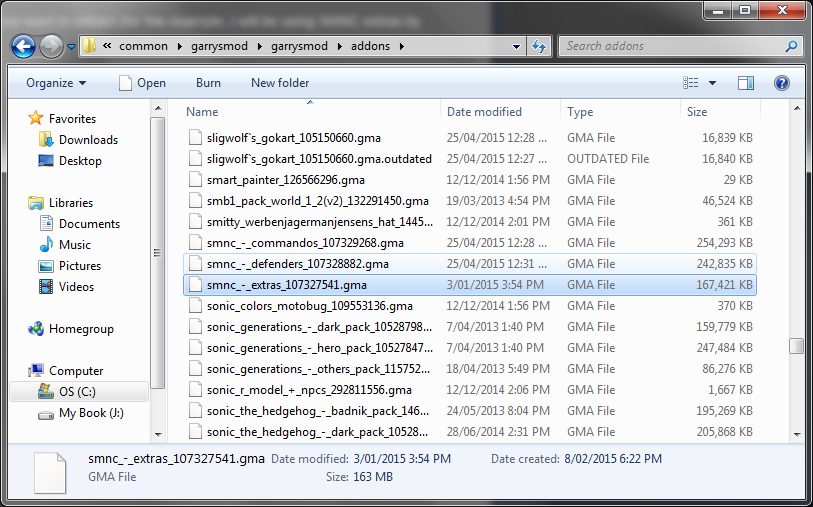
Task: Click the file icon of smart_painter_126566296.gma
Action: (195, 180)
